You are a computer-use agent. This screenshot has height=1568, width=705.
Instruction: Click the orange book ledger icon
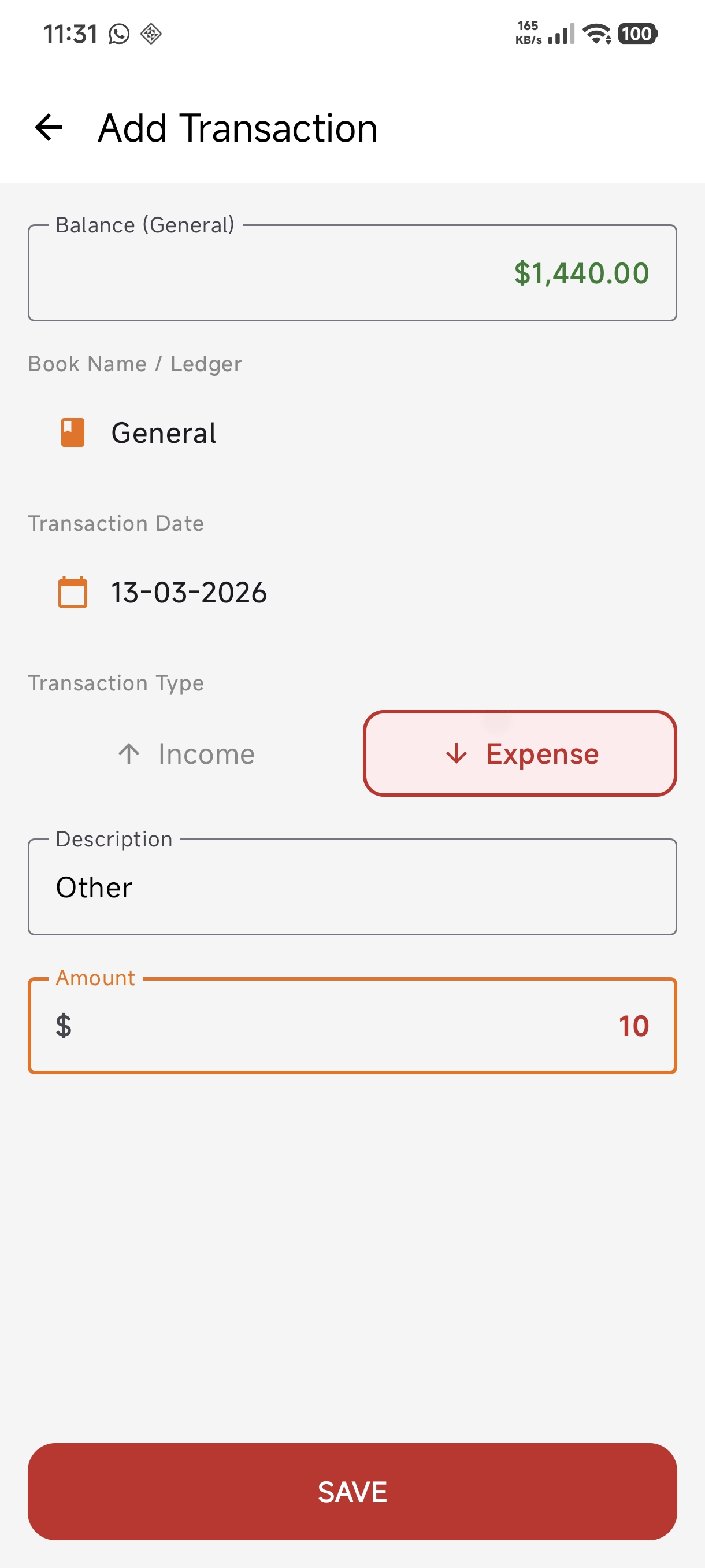pos(72,433)
